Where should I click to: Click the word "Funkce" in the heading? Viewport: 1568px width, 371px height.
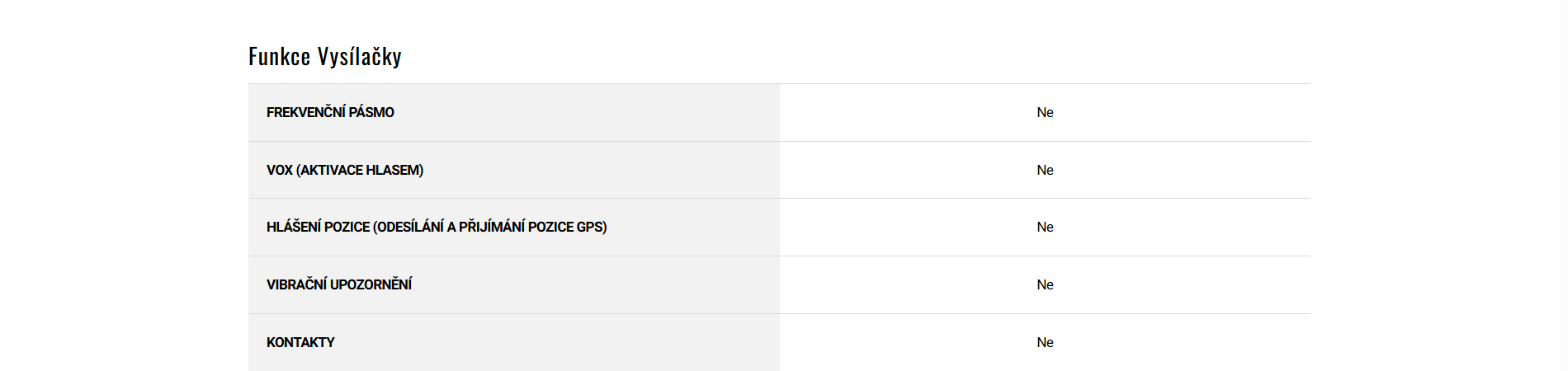click(279, 57)
